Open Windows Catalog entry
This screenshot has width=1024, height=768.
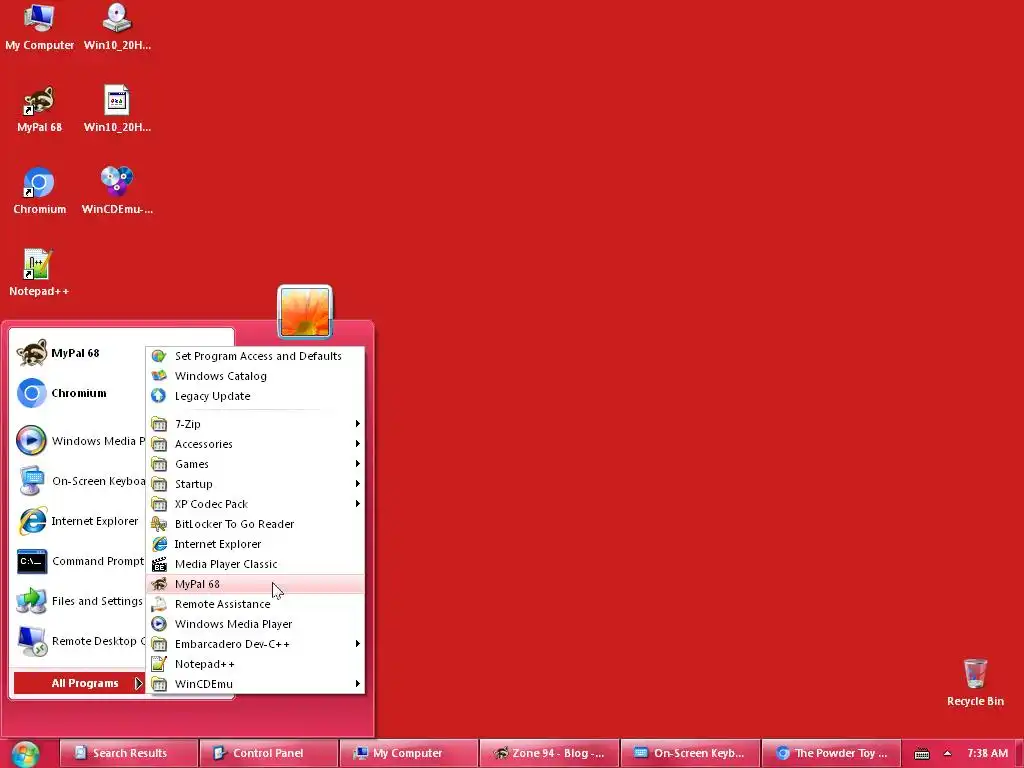point(256,376)
